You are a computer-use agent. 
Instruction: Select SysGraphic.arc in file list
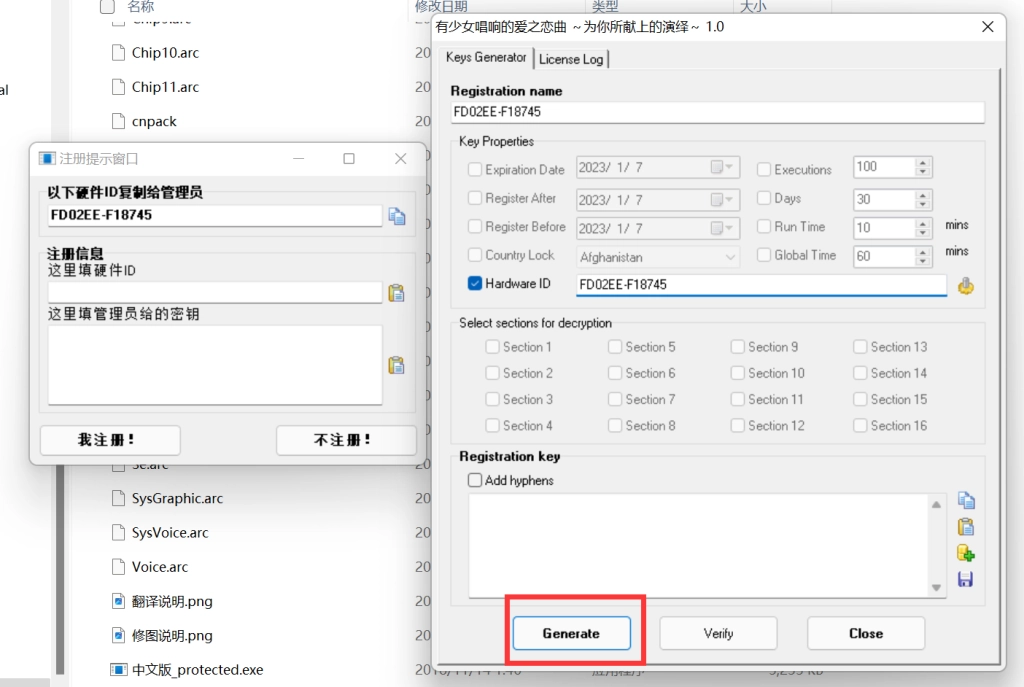click(177, 498)
